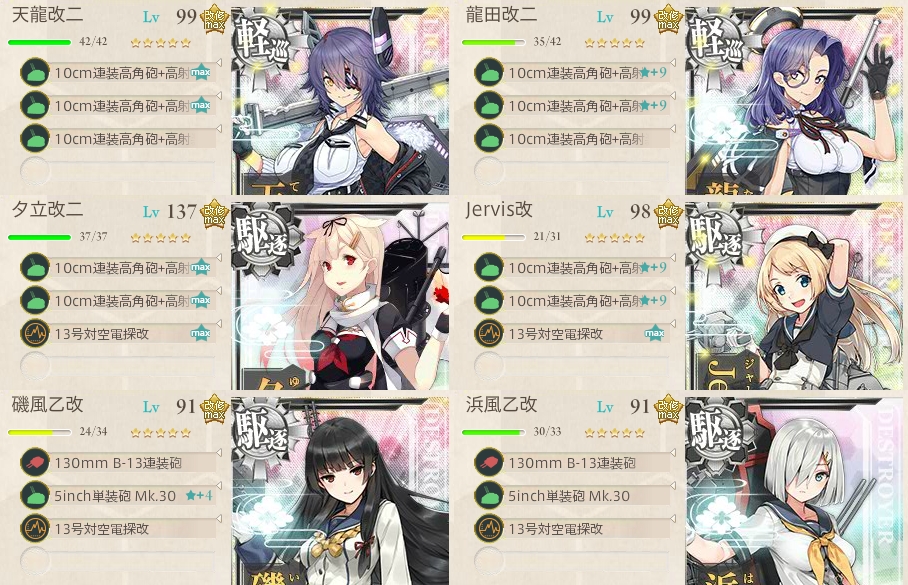Select the 浜風乙改 ship name
908x585 pixels.
(x=501, y=404)
